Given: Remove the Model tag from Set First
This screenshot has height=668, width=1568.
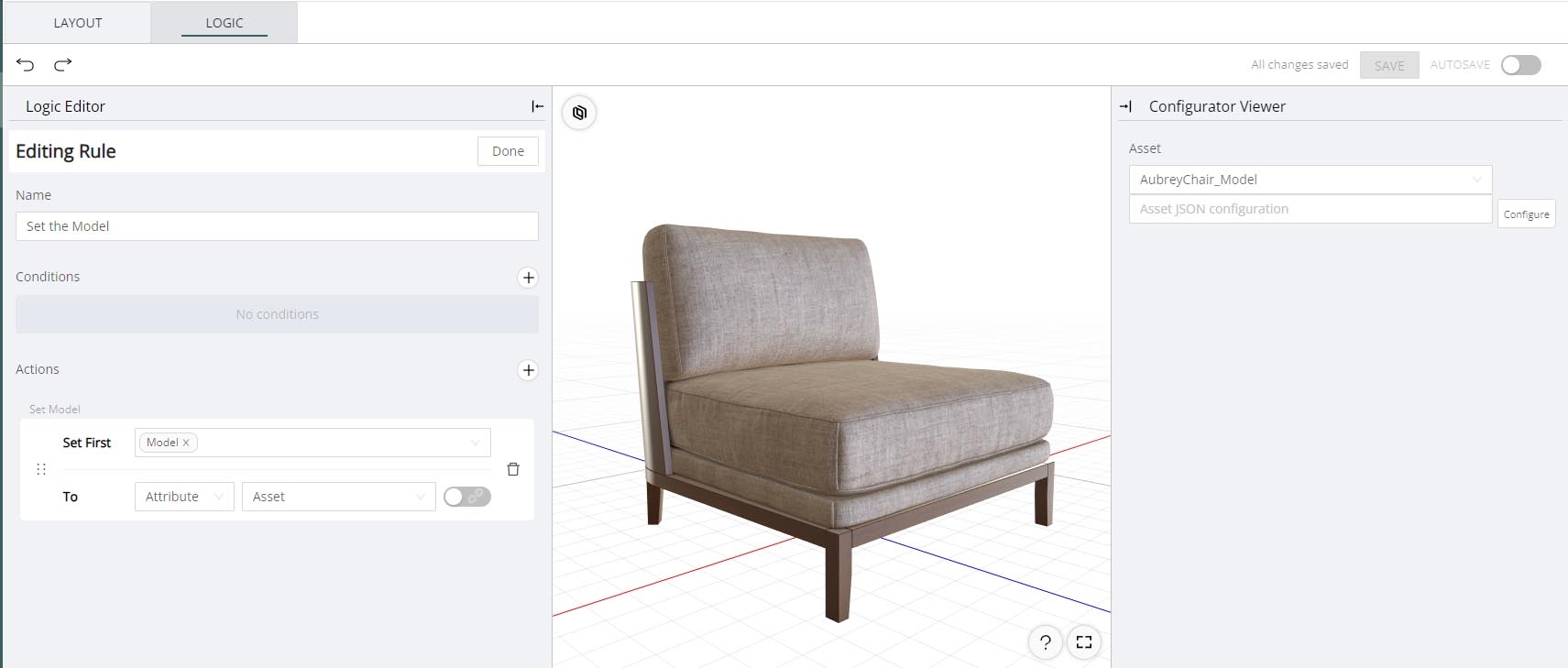Looking at the screenshot, I should coord(186,443).
